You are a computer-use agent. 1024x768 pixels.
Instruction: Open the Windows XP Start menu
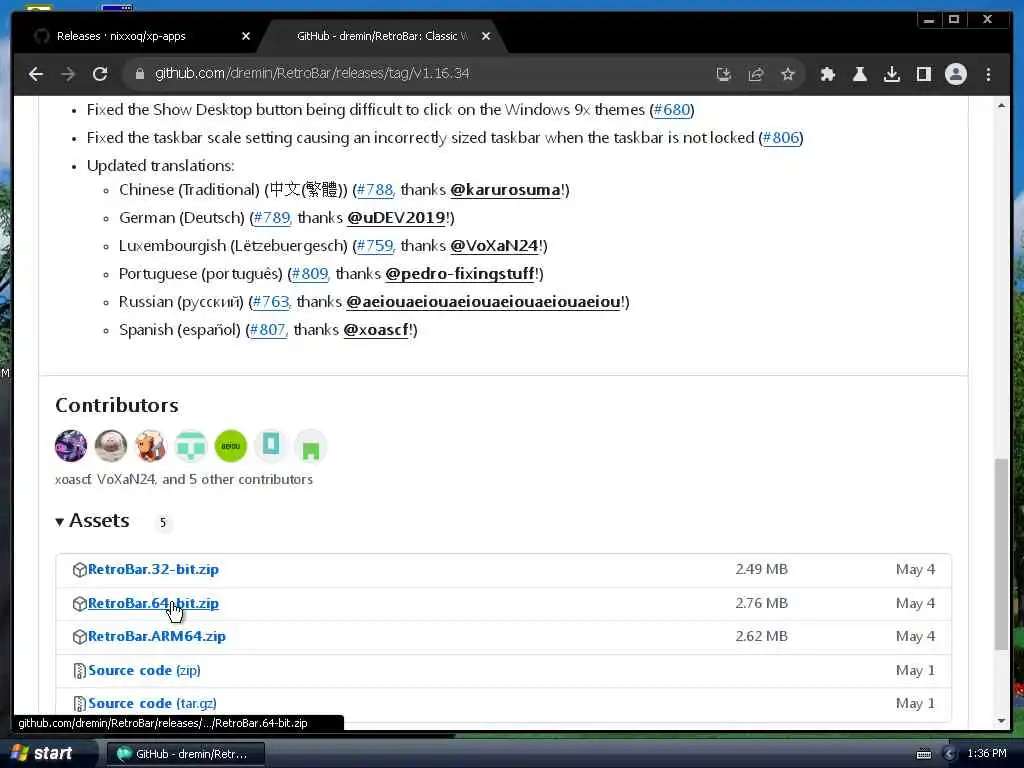tap(43, 754)
